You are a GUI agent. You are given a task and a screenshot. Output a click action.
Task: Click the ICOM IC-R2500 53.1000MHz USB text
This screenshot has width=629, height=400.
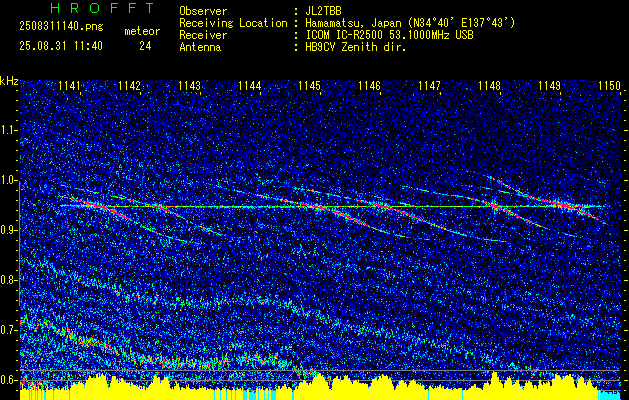[389, 35]
